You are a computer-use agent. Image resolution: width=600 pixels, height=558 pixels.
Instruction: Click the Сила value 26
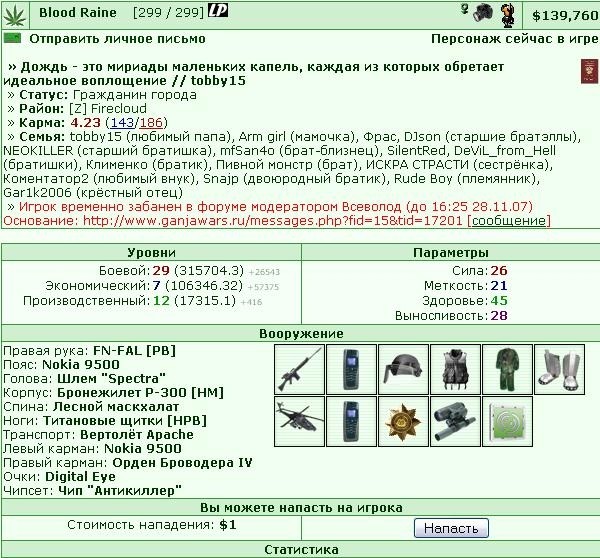click(x=499, y=271)
